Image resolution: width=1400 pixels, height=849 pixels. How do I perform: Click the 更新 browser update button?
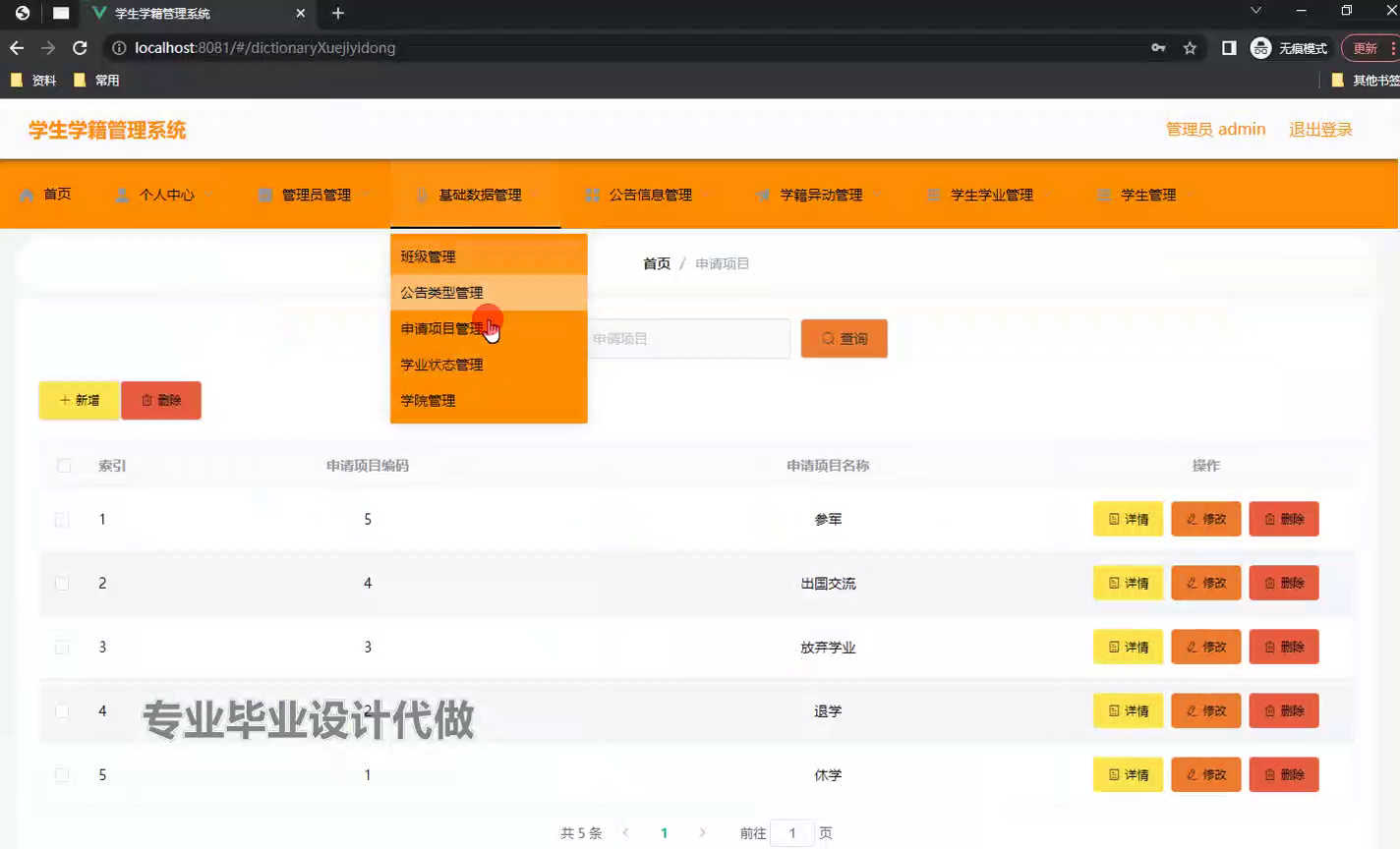click(x=1369, y=48)
